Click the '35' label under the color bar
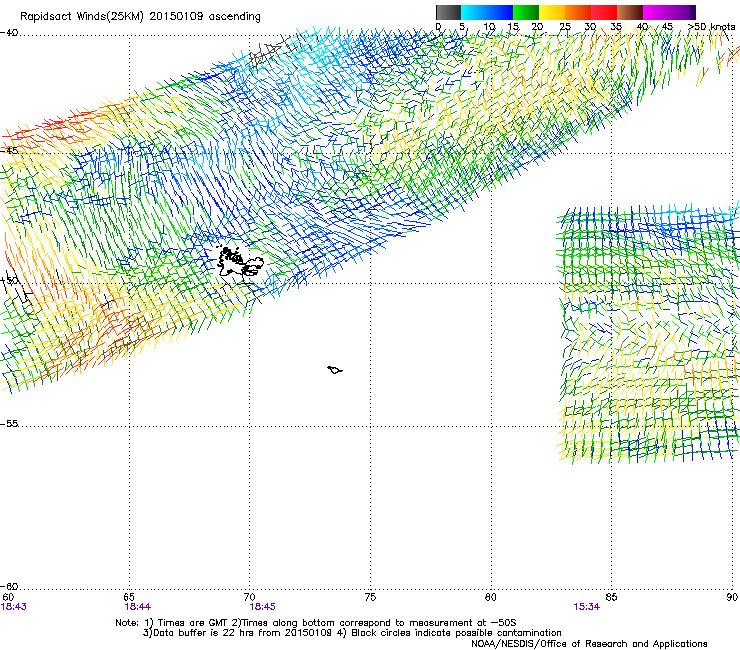 click(x=616, y=27)
